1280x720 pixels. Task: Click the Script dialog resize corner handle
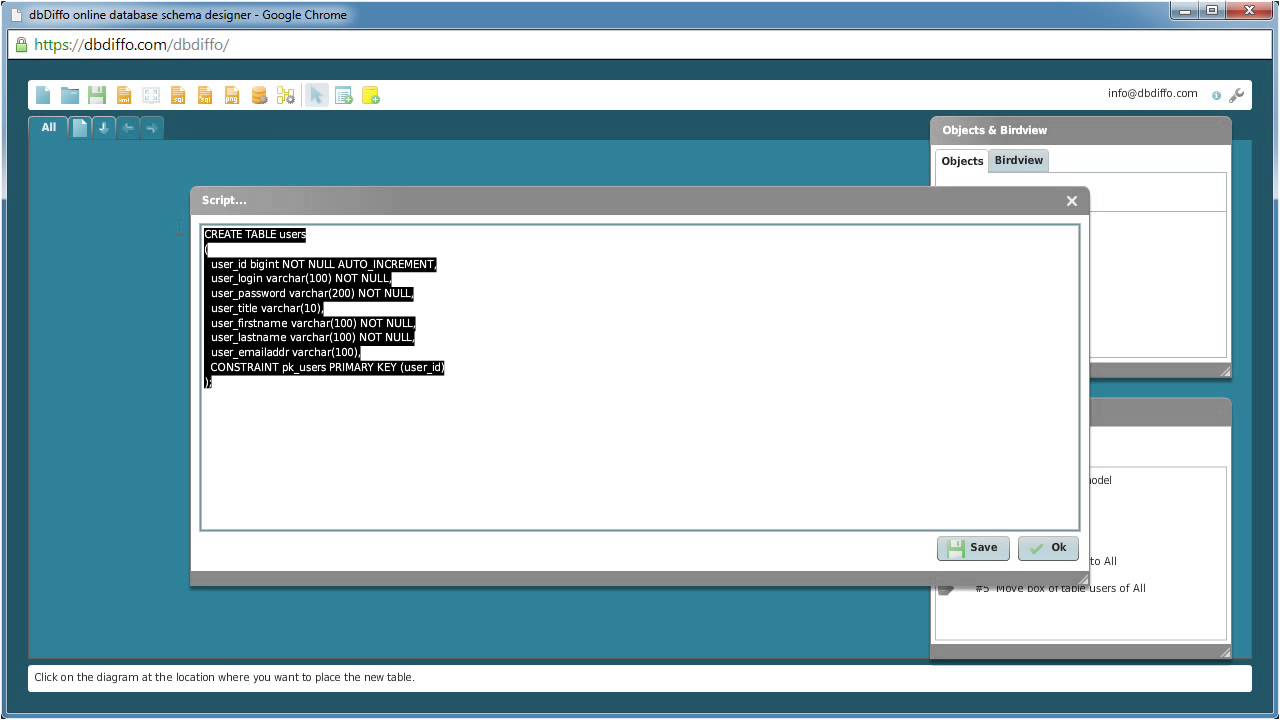tap(1083, 579)
